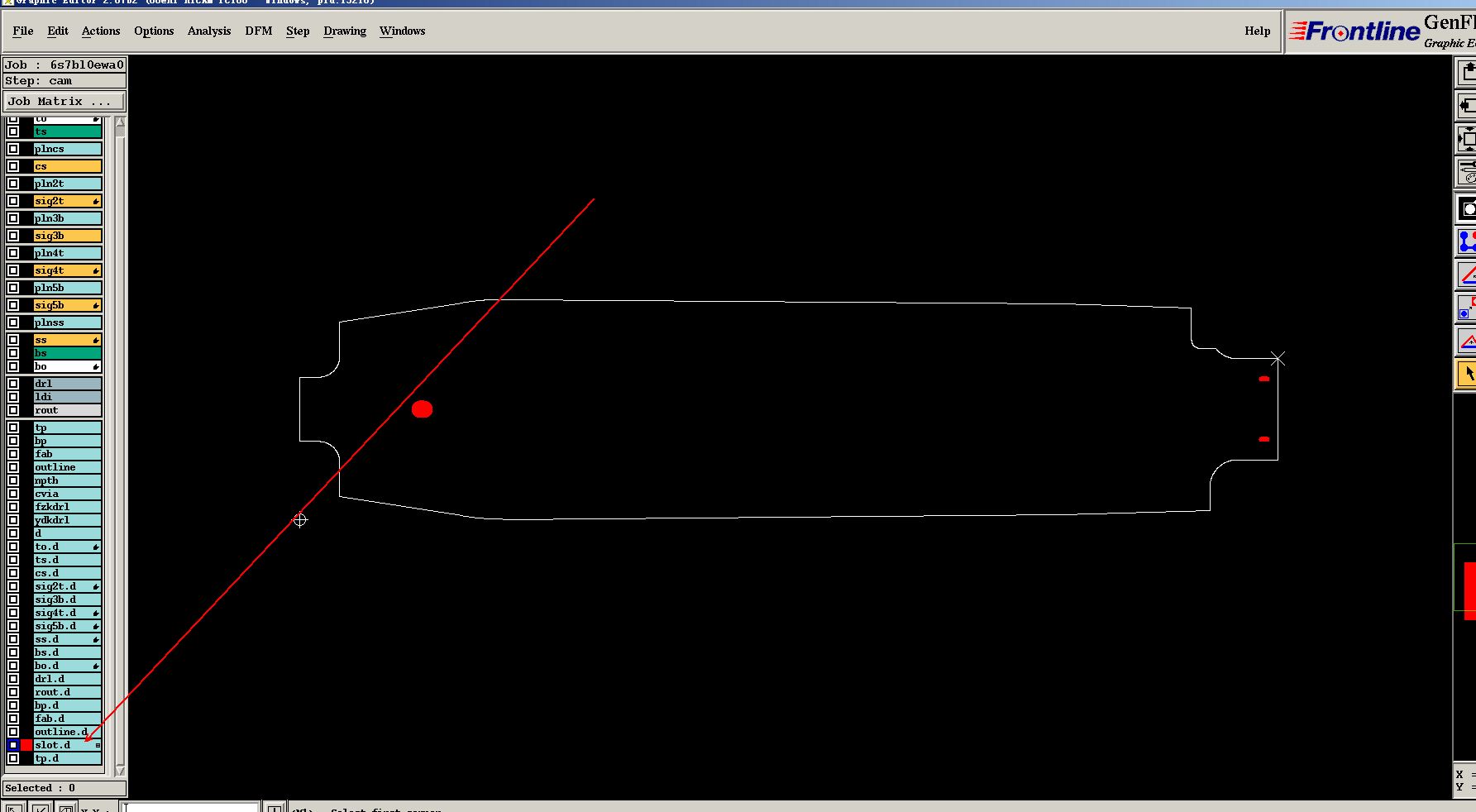Click the Step: cam label

point(64,80)
